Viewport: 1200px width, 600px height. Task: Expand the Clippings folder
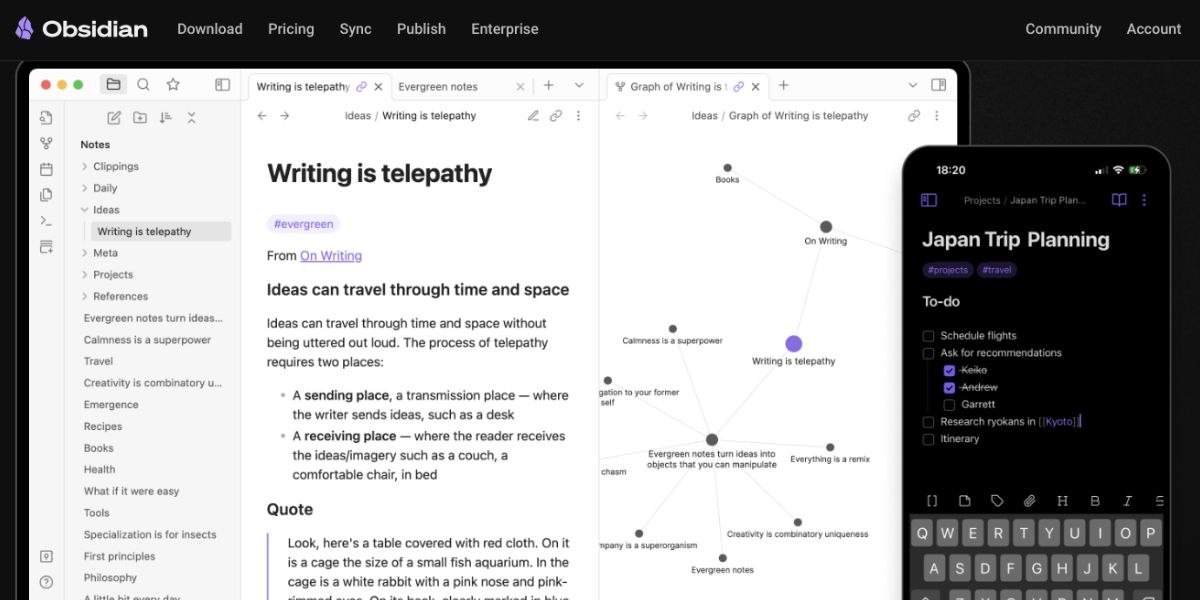coord(110,167)
